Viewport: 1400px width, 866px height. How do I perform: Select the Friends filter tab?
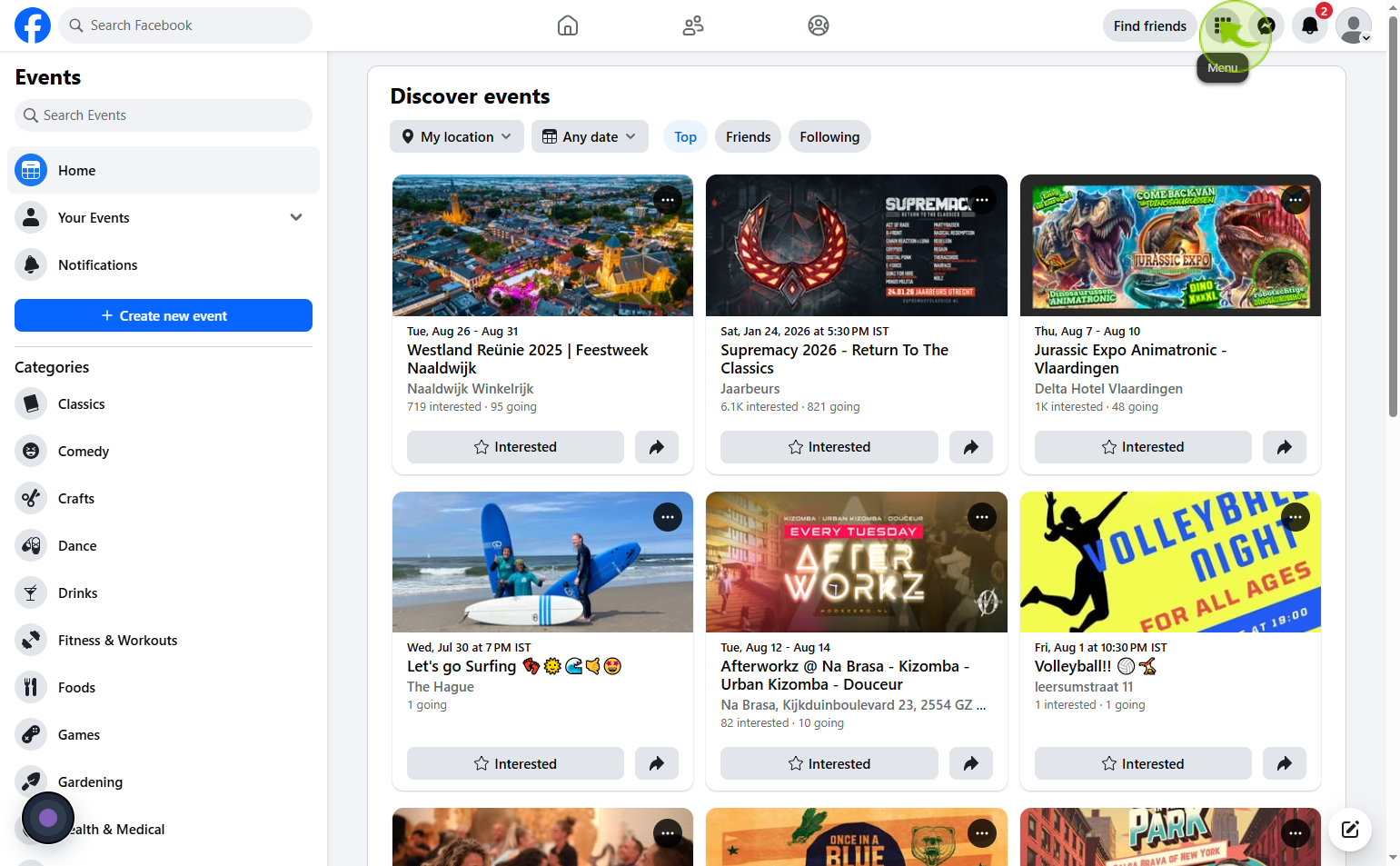(x=748, y=136)
